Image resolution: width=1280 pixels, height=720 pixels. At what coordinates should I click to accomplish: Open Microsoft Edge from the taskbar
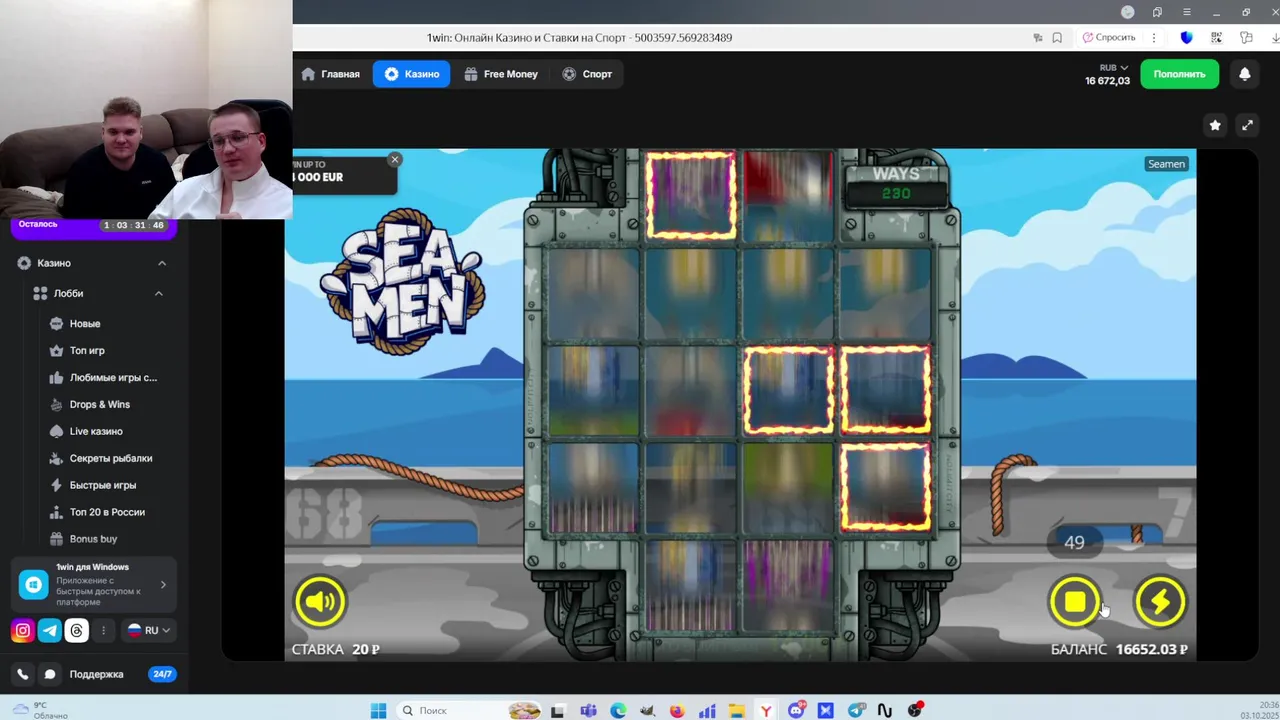tap(618, 711)
